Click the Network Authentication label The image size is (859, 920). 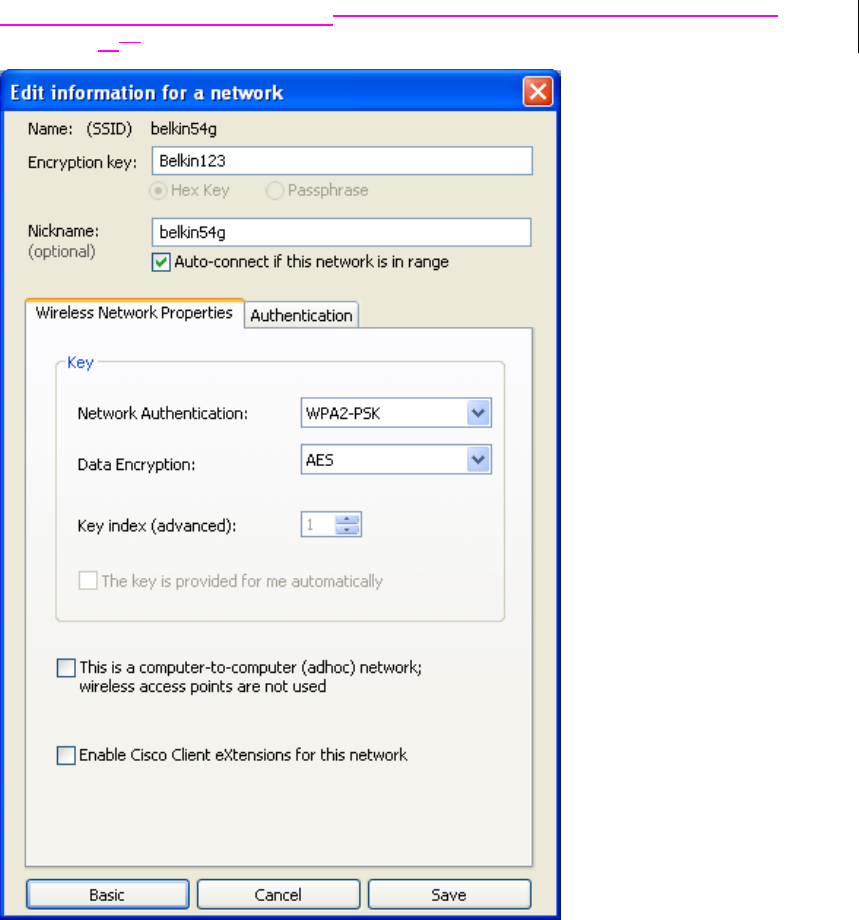point(163,413)
